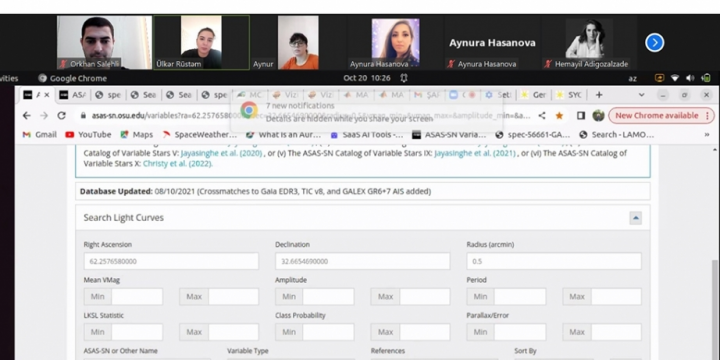This screenshot has width=720, height=360.
Task: Open the tab search dropdown arrow
Action: click(x=641, y=95)
